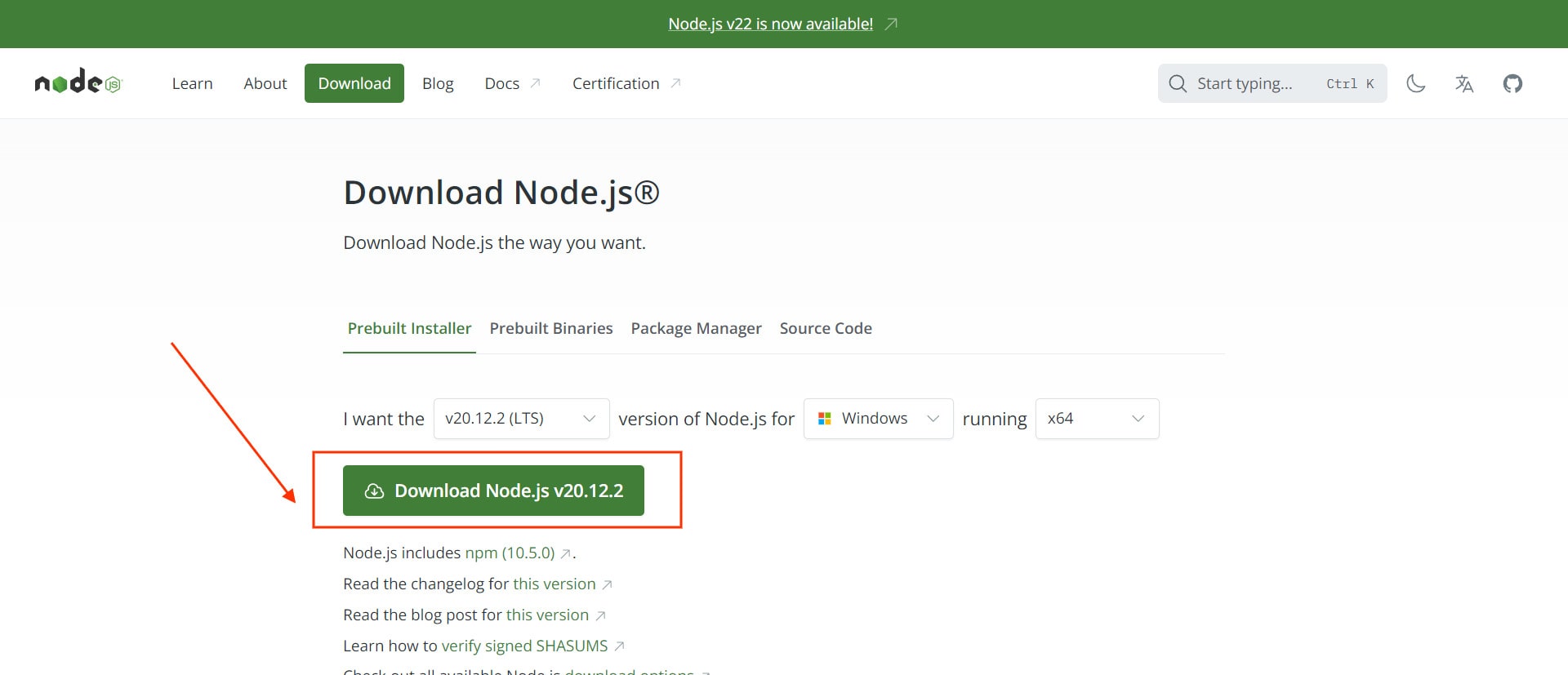Open changelog this version link
Viewport: 1568px width, 675px height.
click(x=555, y=584)
